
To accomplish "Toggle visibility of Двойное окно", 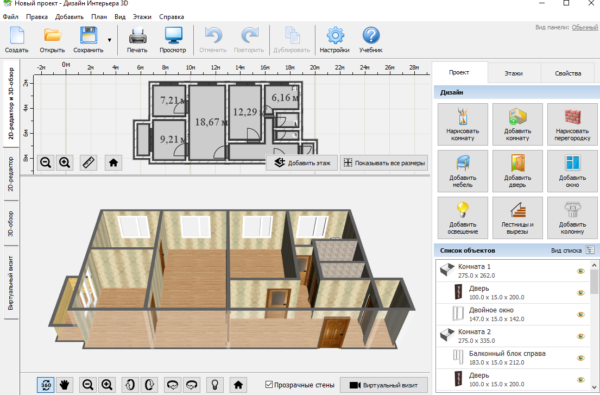I will point(581,315).
